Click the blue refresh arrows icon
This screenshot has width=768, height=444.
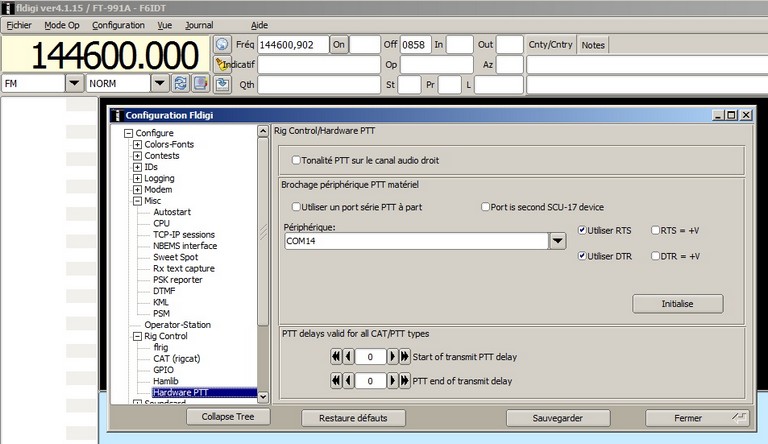[x=180, y=84]
